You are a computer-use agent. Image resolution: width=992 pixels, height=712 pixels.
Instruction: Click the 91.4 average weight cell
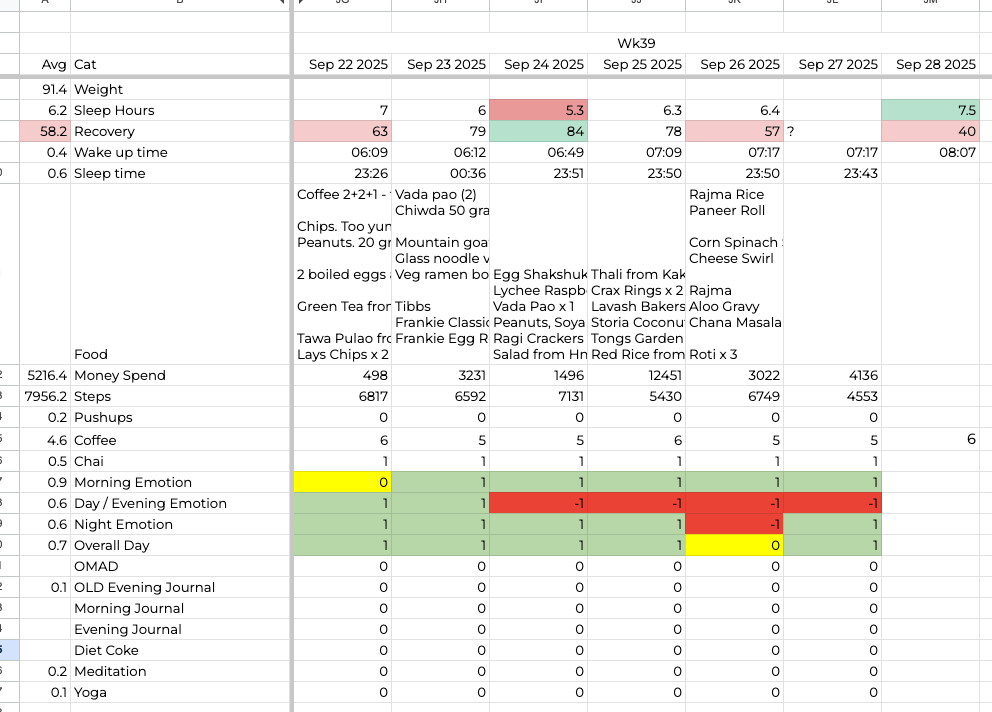(x=45, y=89)
